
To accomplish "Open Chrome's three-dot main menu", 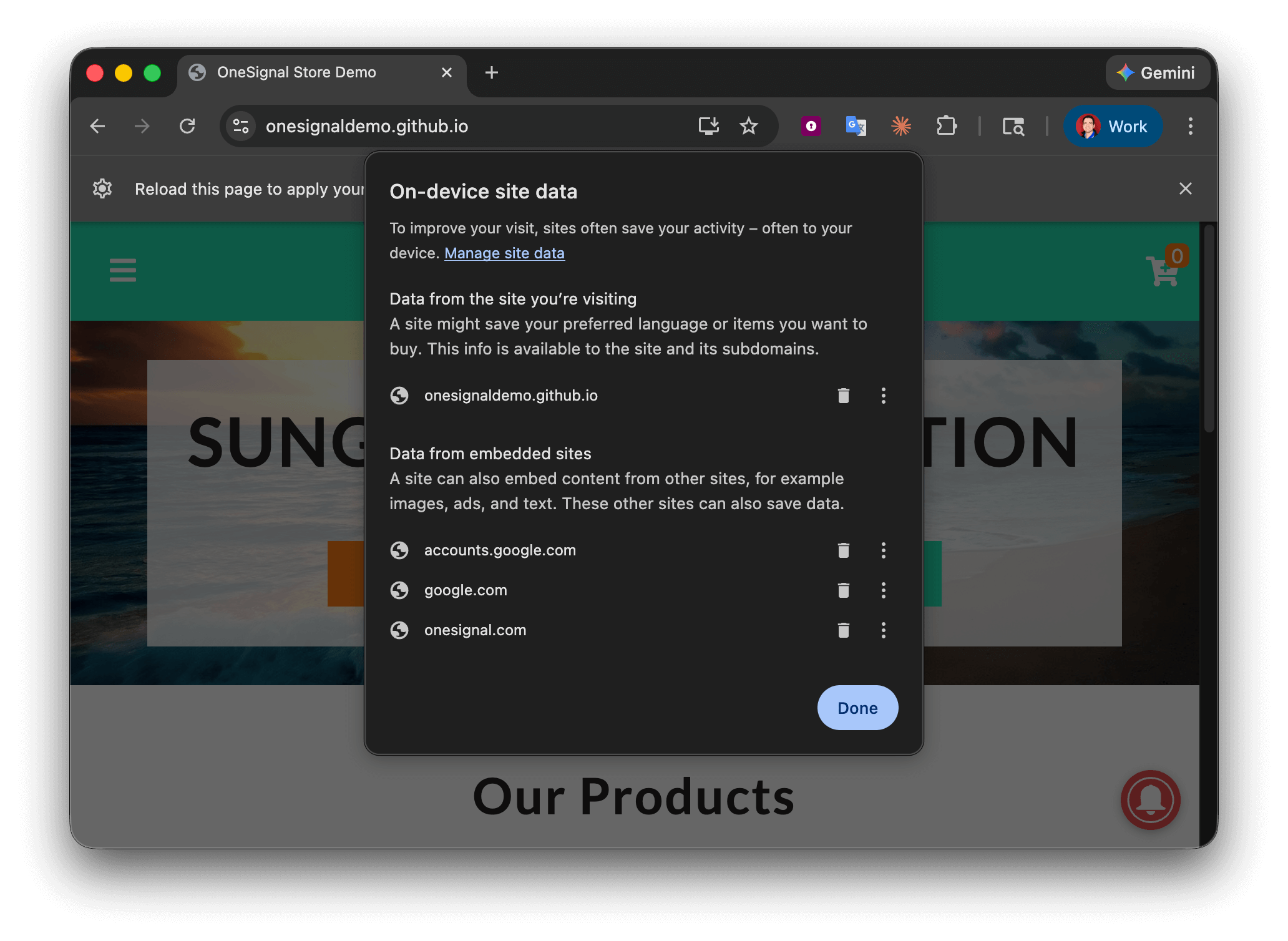I will point(1190,126).
